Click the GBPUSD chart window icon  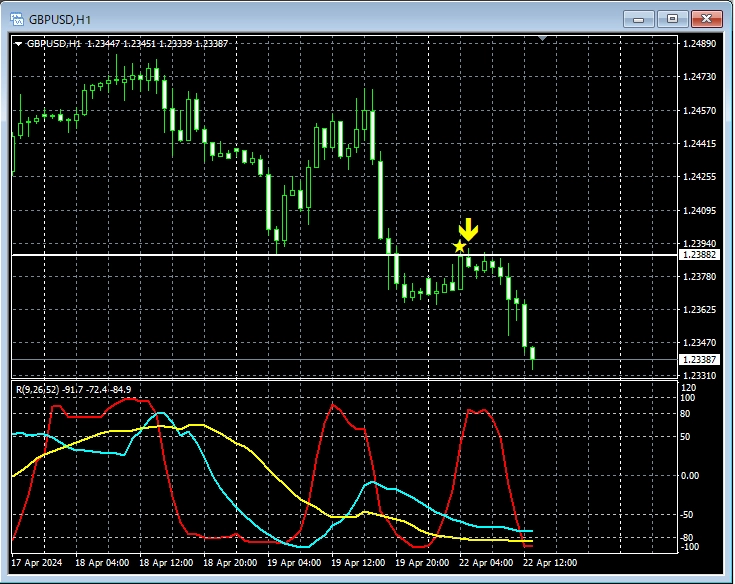[17, 18]
